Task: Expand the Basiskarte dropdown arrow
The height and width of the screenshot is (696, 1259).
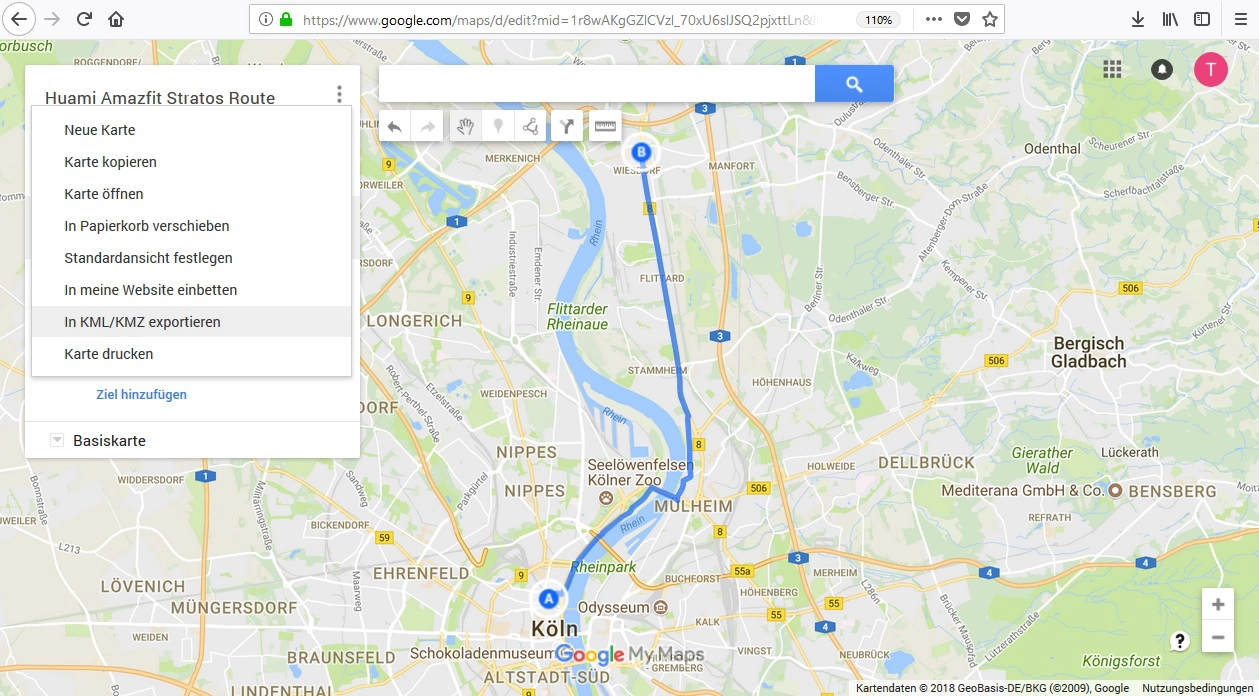Action: tap(56, 440)
